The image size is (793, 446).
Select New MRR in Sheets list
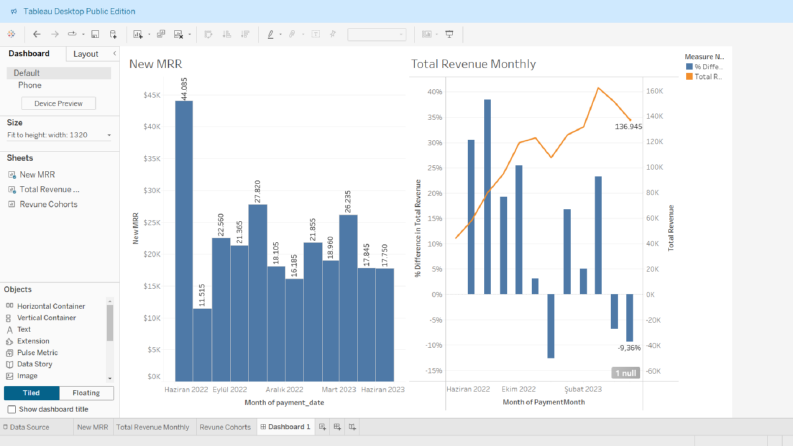(x=37, y=174)
